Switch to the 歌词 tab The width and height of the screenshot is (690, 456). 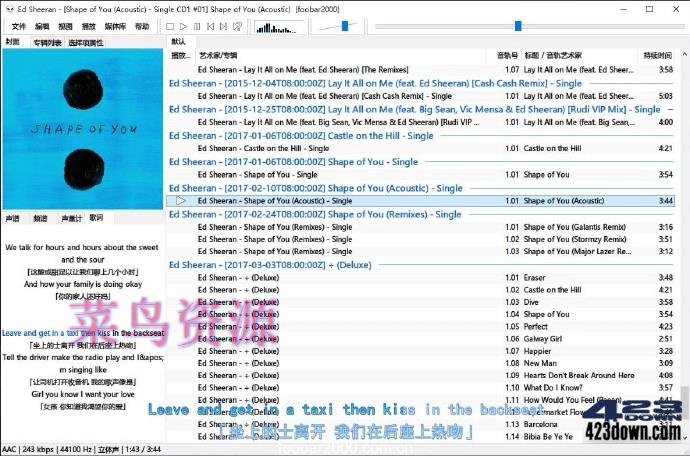pyautogui.click(x=96, y=217)
